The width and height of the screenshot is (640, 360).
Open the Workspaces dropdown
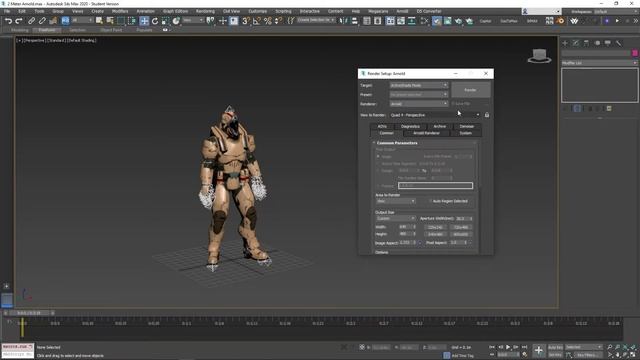[x=614, y=11]
